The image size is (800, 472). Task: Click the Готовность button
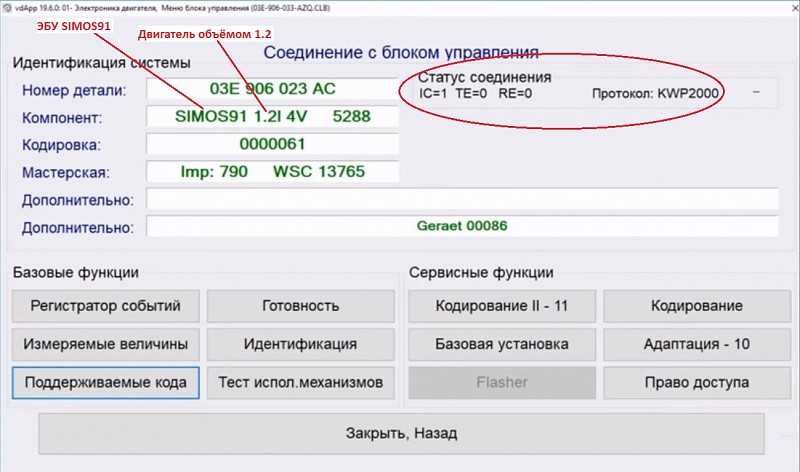tap(300, 306)
